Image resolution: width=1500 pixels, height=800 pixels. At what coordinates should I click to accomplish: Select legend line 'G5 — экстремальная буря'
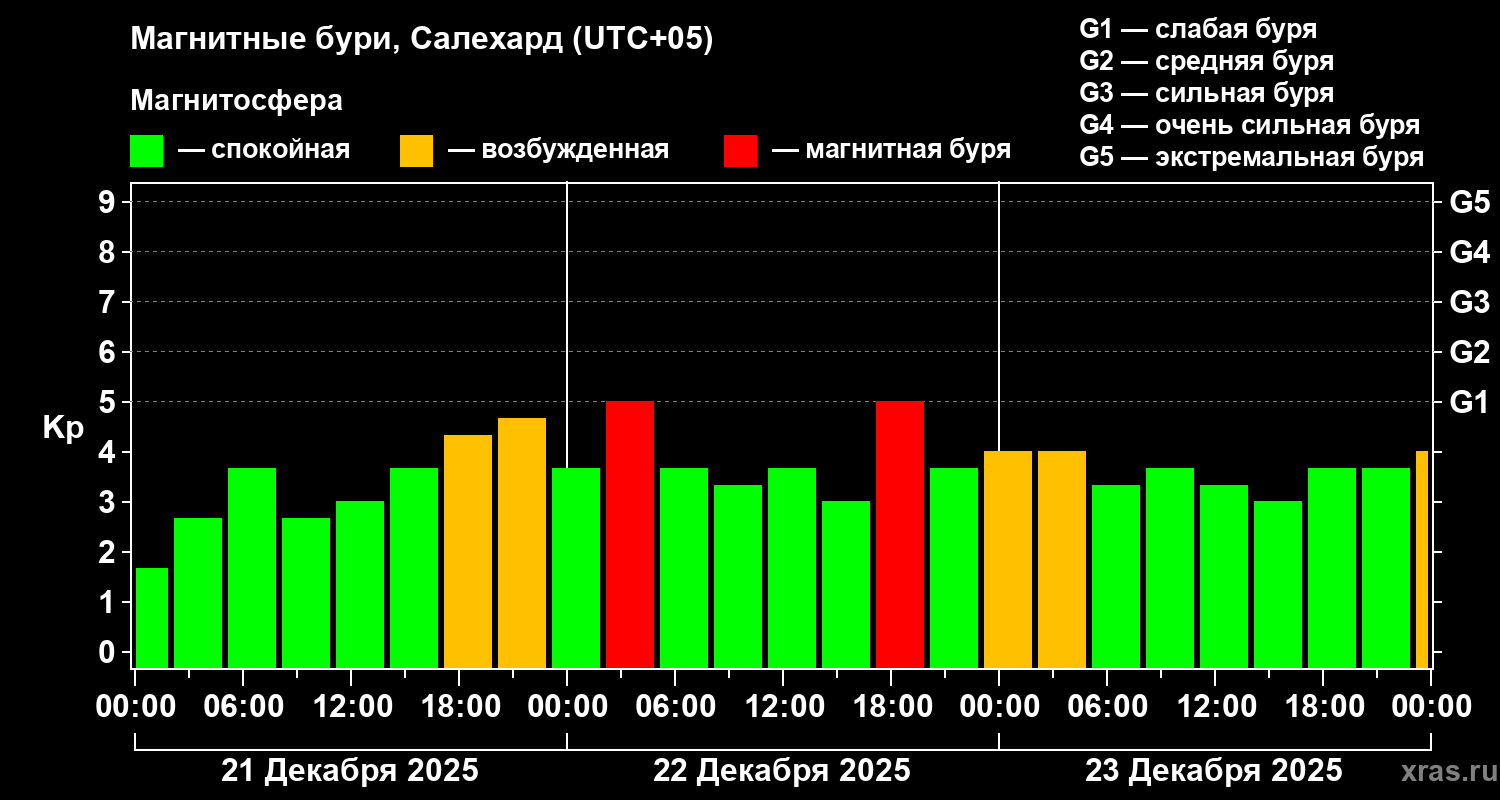pos(1252,157)
